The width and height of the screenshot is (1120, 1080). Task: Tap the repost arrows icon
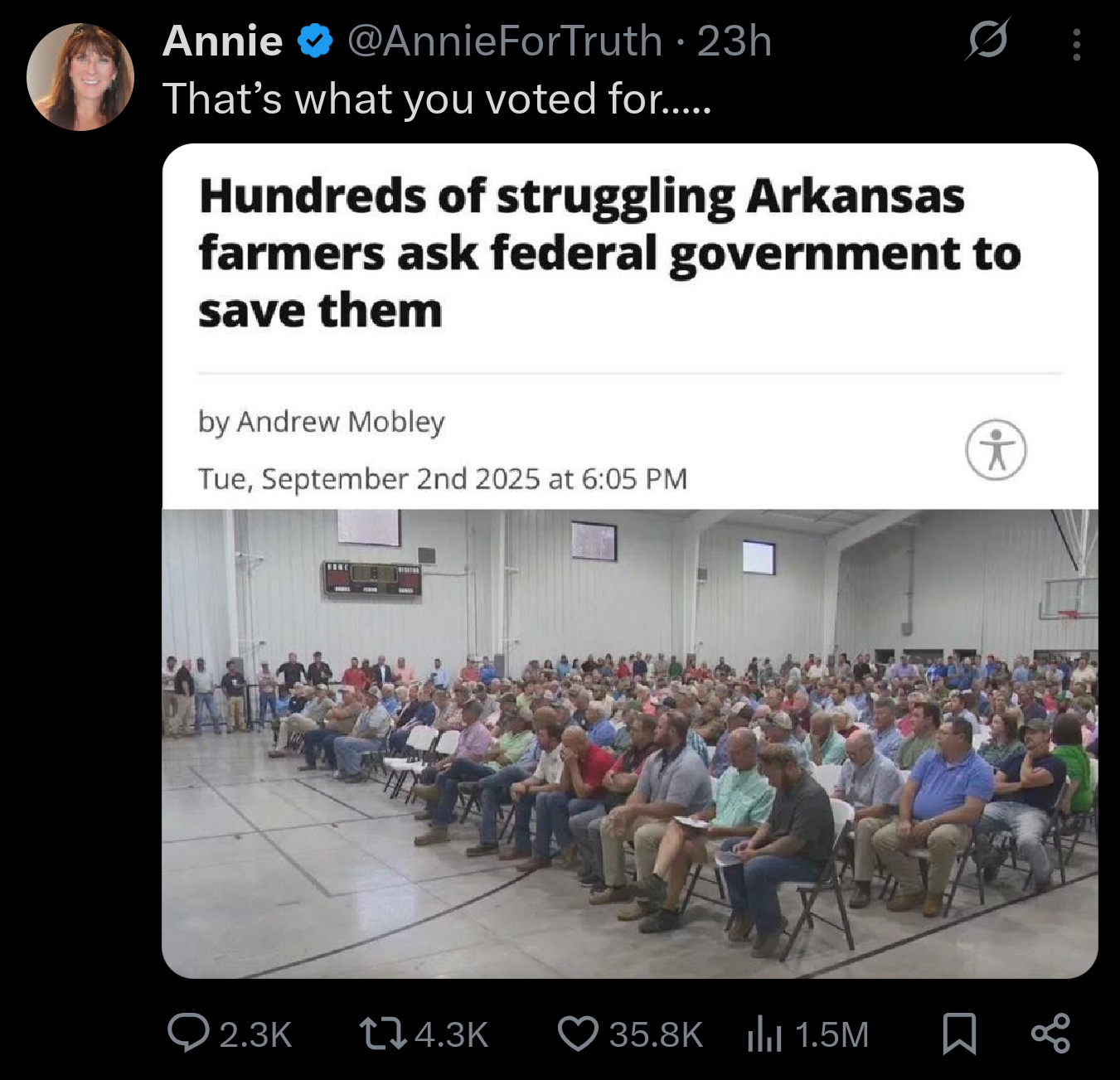(383, 1034)
